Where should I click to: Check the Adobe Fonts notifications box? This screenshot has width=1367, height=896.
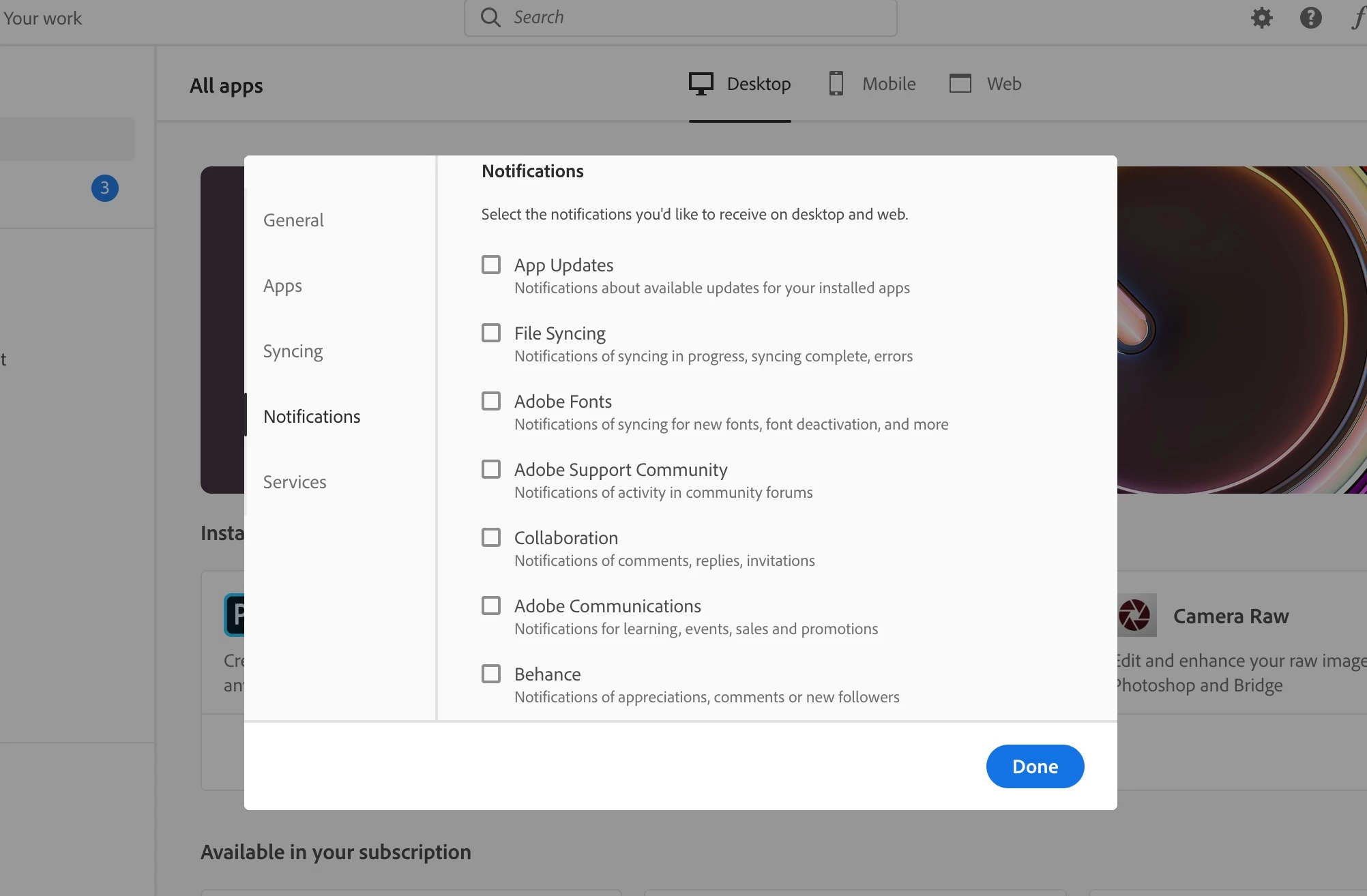(x=491, y=401)
